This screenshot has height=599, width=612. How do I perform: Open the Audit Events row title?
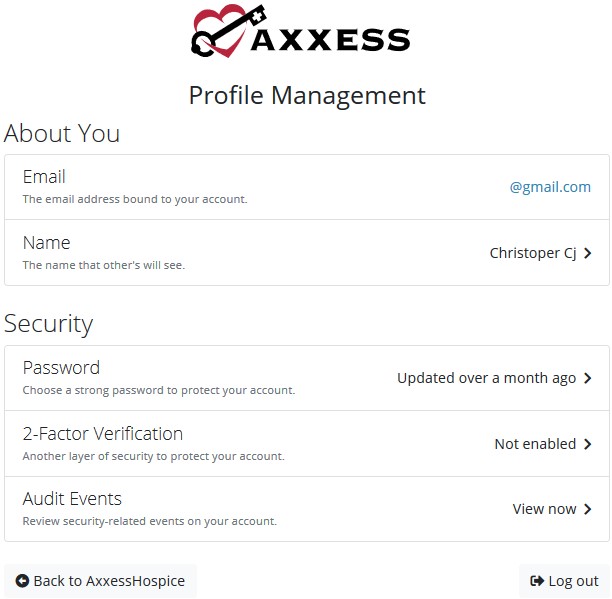[72, 499]
